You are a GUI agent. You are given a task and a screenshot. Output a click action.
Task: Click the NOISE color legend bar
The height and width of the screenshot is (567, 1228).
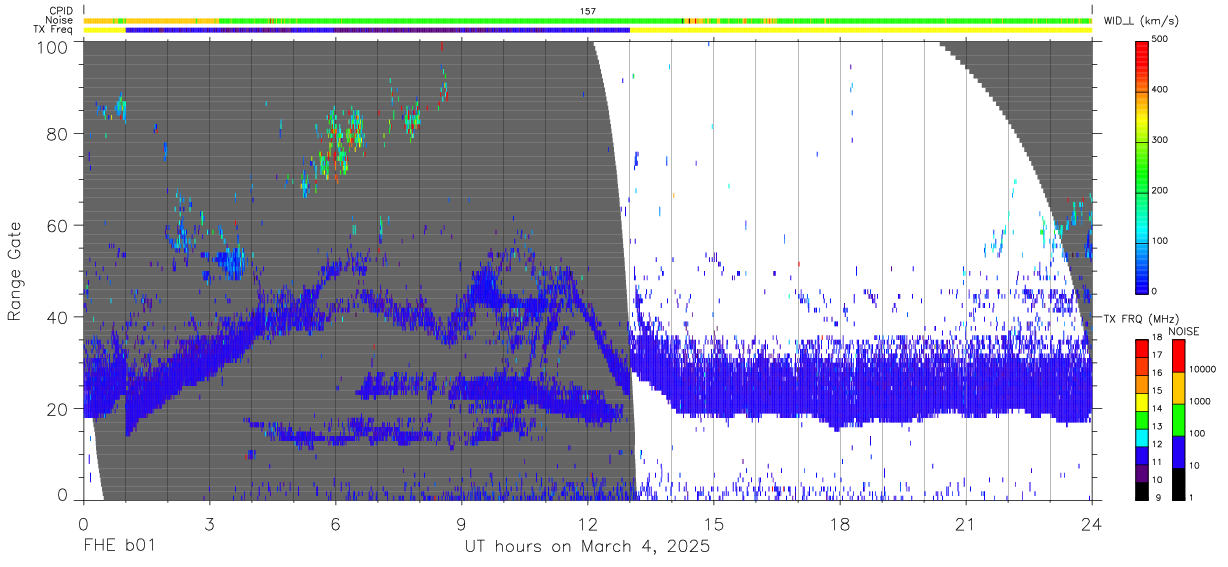(1177, 419)
